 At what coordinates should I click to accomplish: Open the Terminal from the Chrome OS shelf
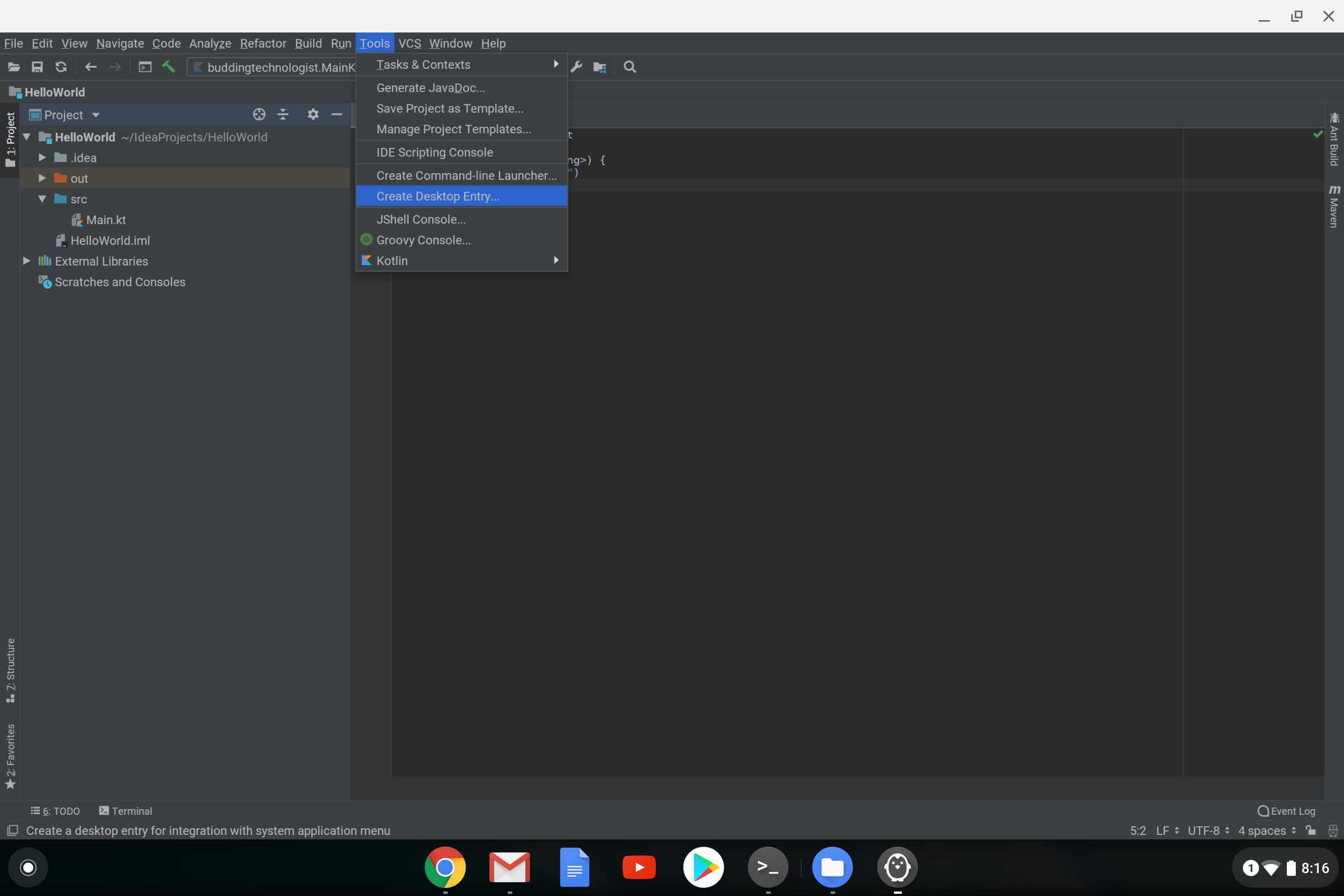tap(768, 867)
